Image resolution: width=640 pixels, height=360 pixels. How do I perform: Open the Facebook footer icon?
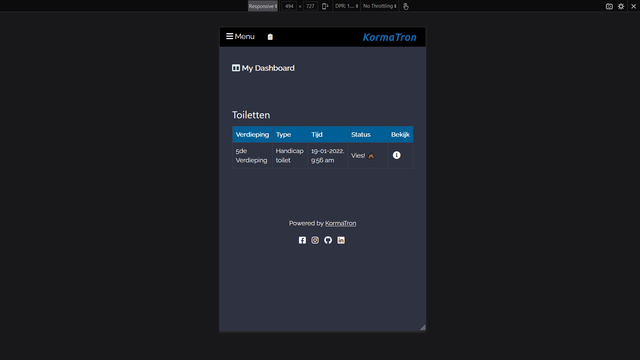tap(302, 240)
